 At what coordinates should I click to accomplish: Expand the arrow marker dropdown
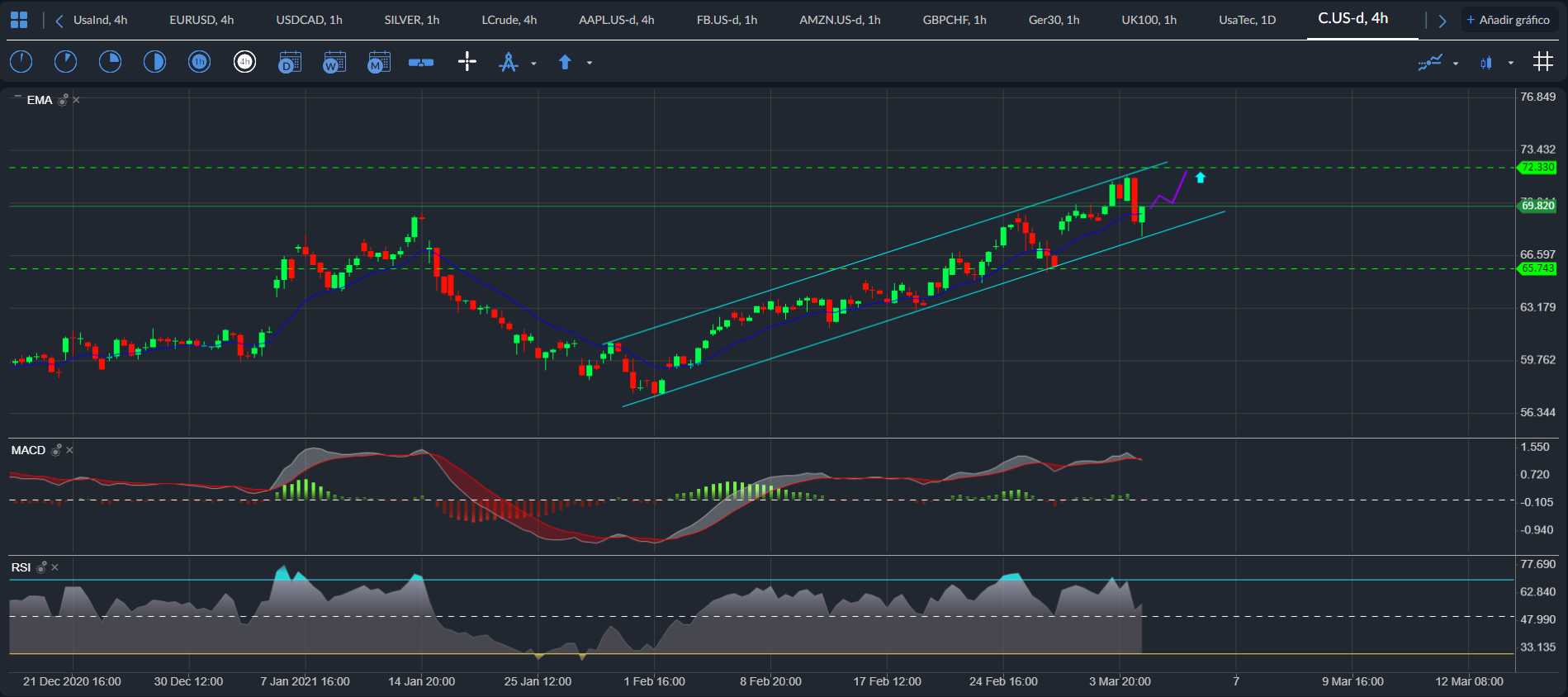pyautogui.click(x=590, y=63)
